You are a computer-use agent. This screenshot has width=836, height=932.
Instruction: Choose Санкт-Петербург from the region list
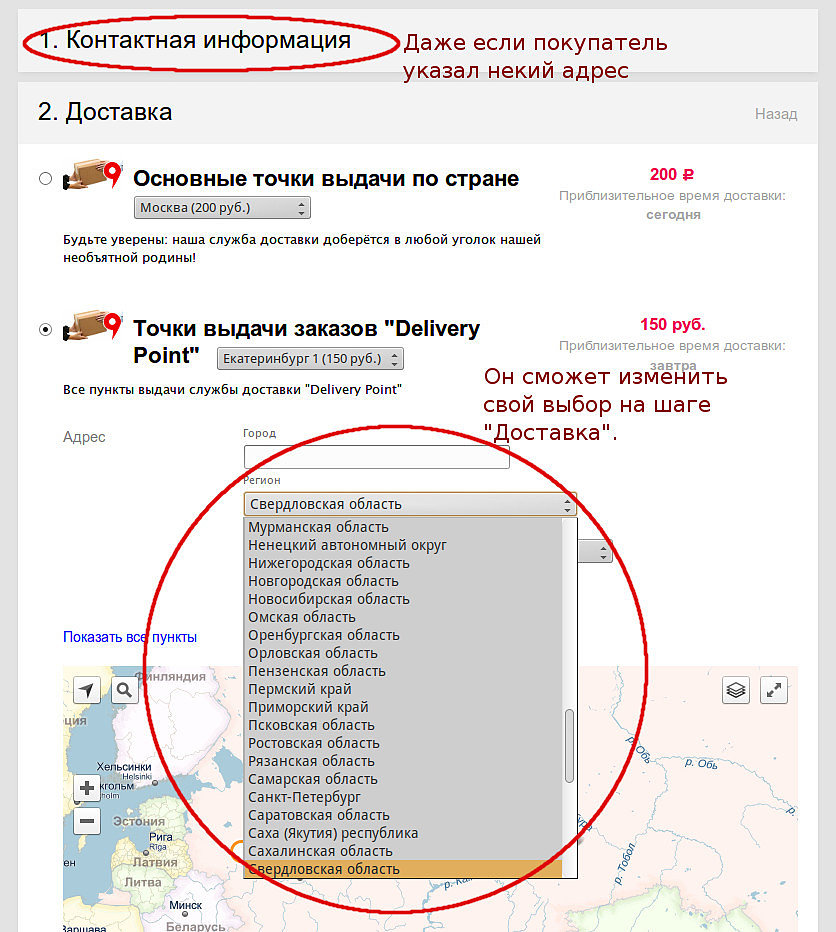pos(304,797)
